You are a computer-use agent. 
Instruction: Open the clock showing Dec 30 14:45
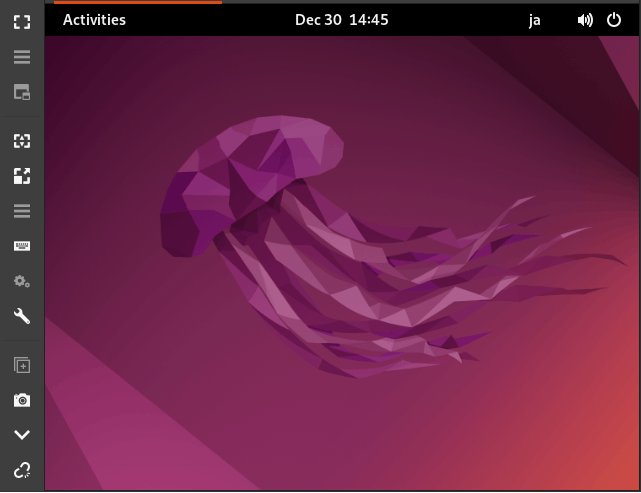pos(342,20)
